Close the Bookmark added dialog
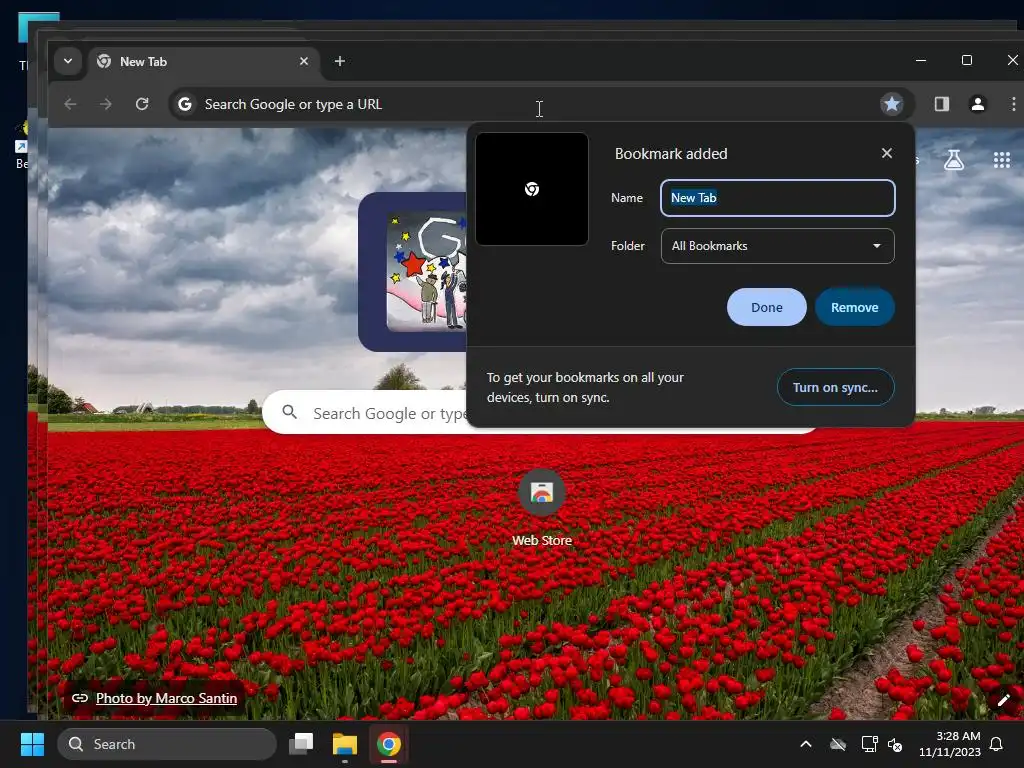 [x=886, y=153]
